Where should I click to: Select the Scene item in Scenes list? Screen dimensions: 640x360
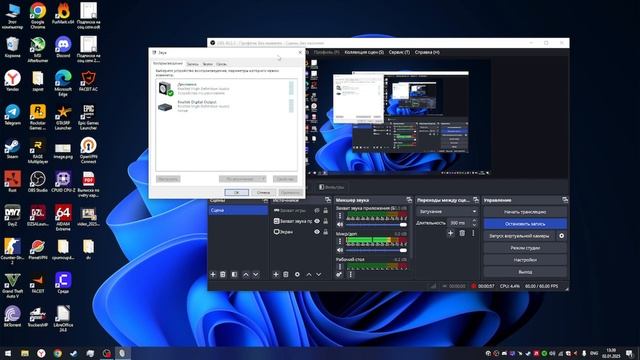[238, 210]
